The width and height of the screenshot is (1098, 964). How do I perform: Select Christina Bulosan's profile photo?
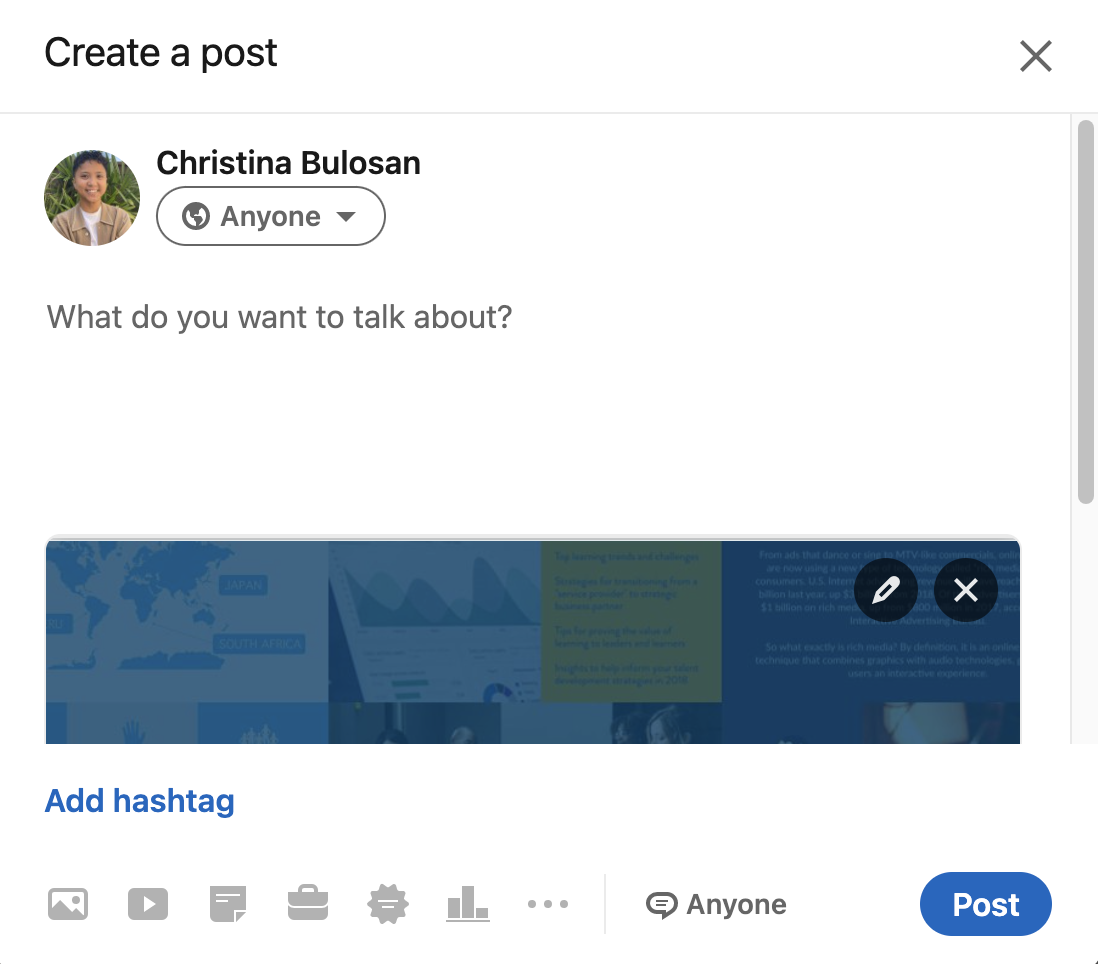(91, 197)
